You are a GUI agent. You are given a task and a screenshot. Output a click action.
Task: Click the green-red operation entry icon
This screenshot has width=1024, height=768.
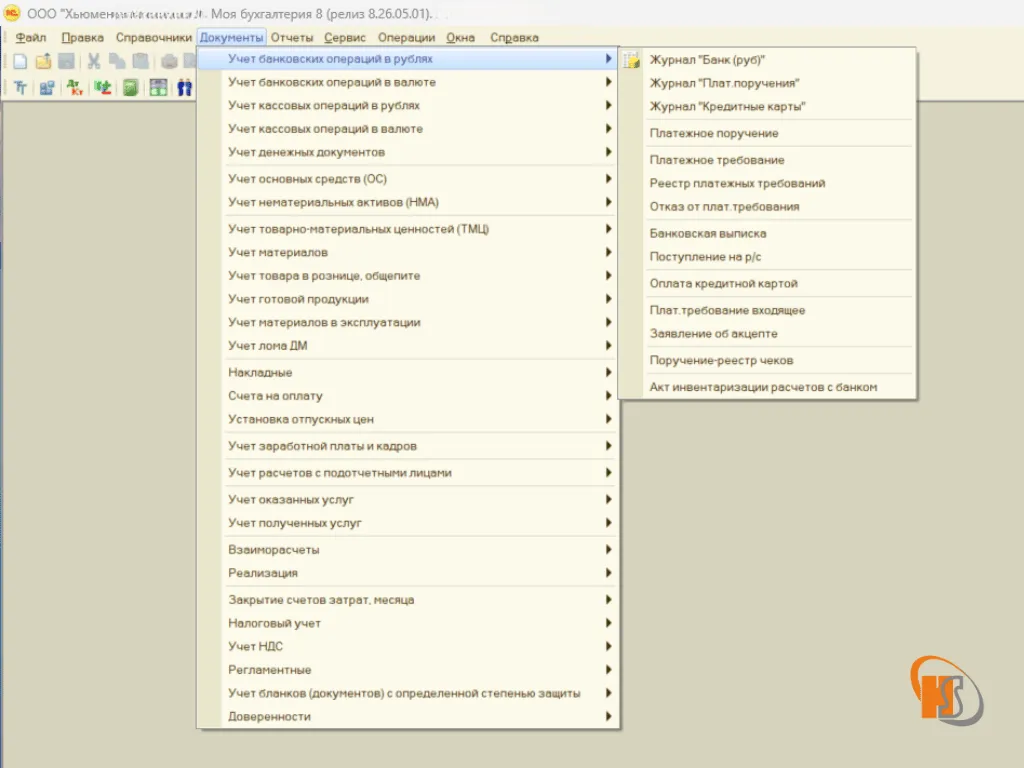pos(103,88)
